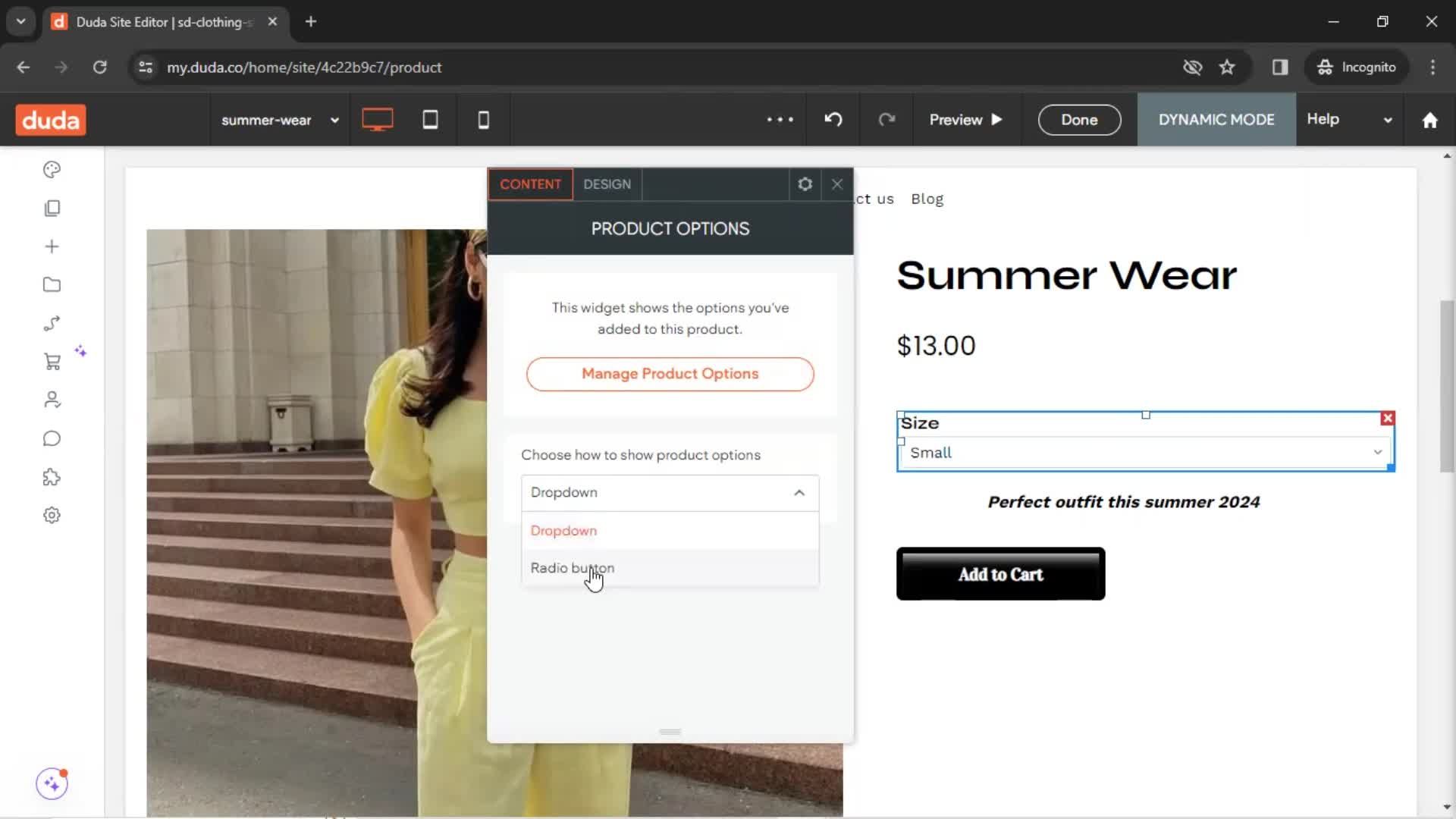Open the Comments speech bubble icon
This screenshot has width=1456, height=819.
click(52, 438)
